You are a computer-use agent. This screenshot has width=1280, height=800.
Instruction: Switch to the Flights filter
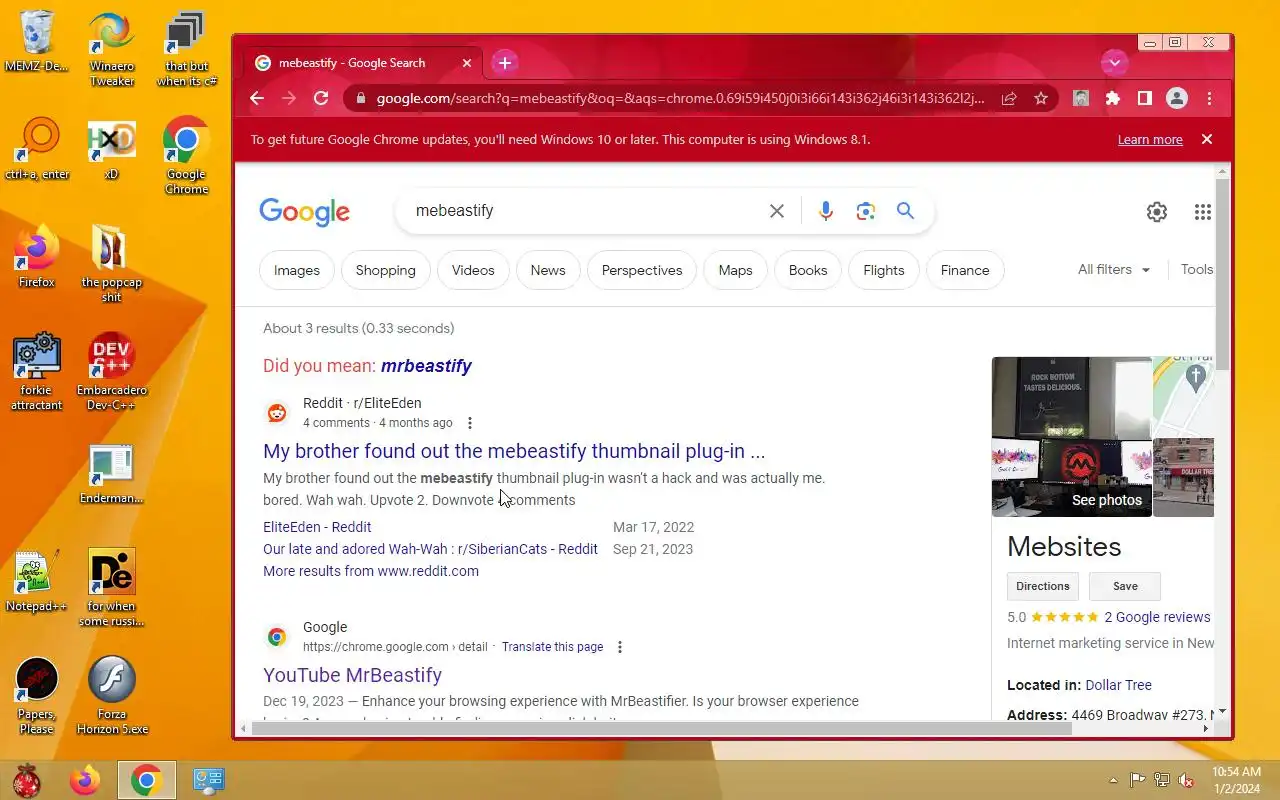pos(884,270)
